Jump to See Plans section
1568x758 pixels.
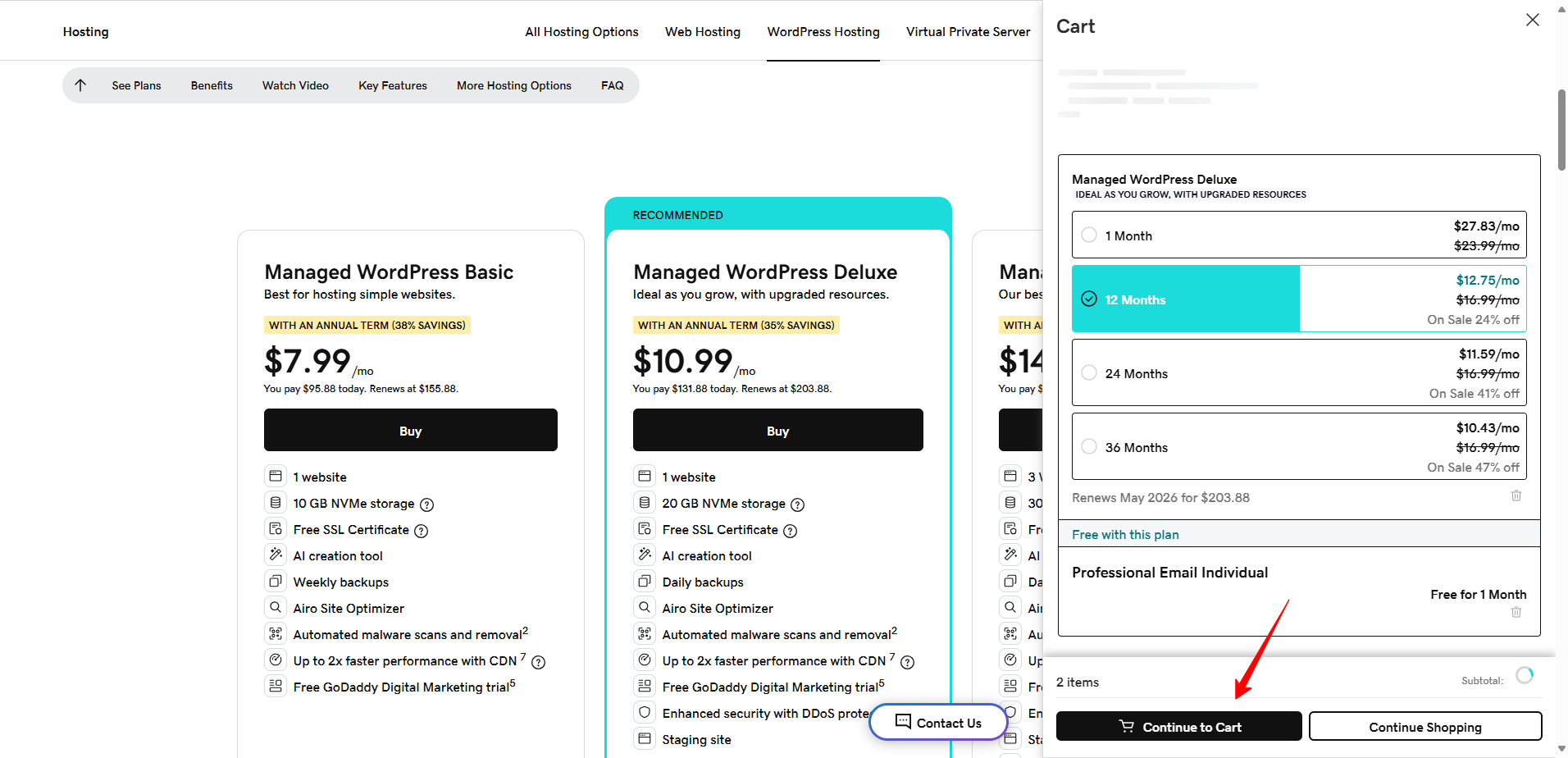pos(136,85)
